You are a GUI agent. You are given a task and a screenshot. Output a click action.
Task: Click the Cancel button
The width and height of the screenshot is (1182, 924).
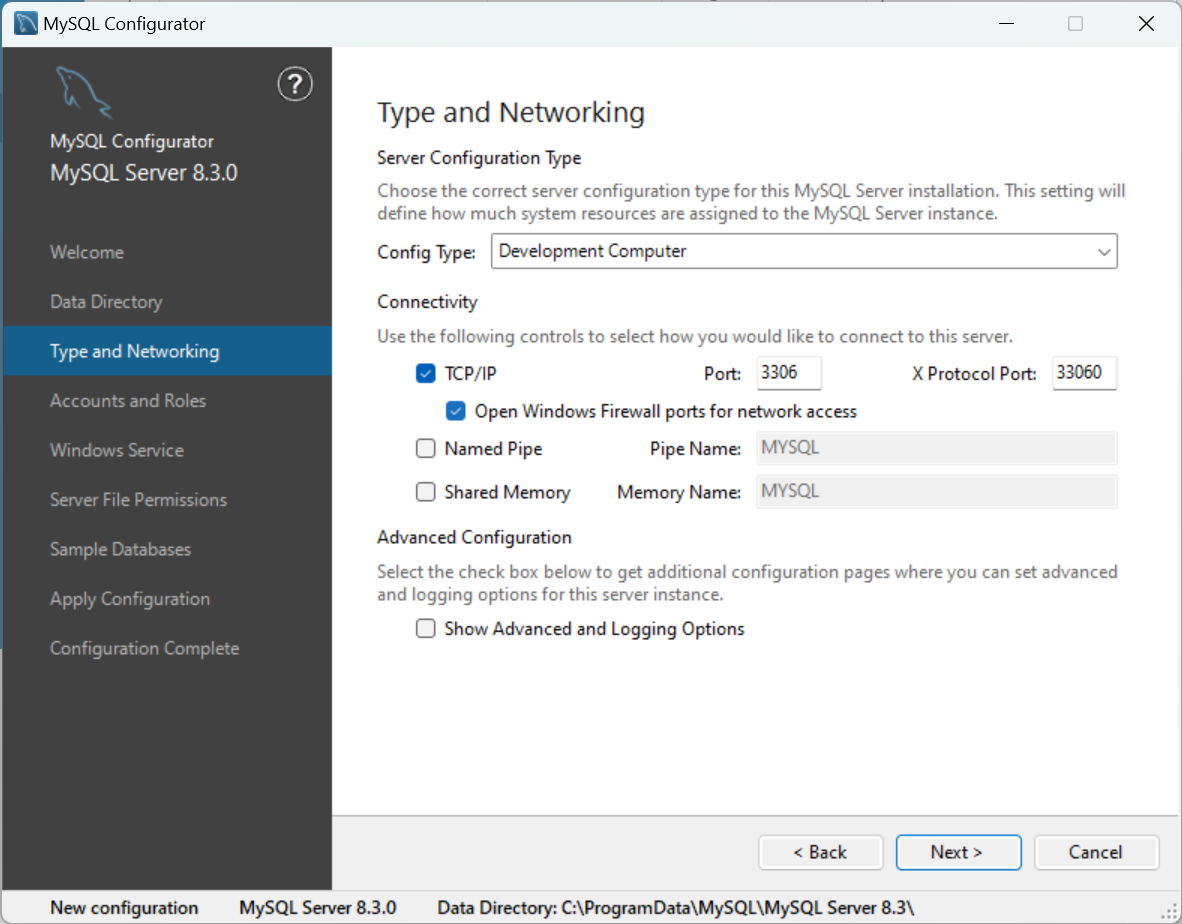pos(1096,852)
